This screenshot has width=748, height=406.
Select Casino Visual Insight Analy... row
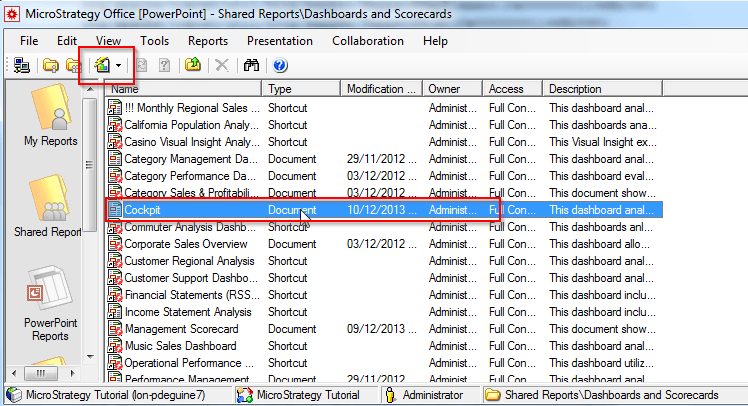click(x=384, y=142)
